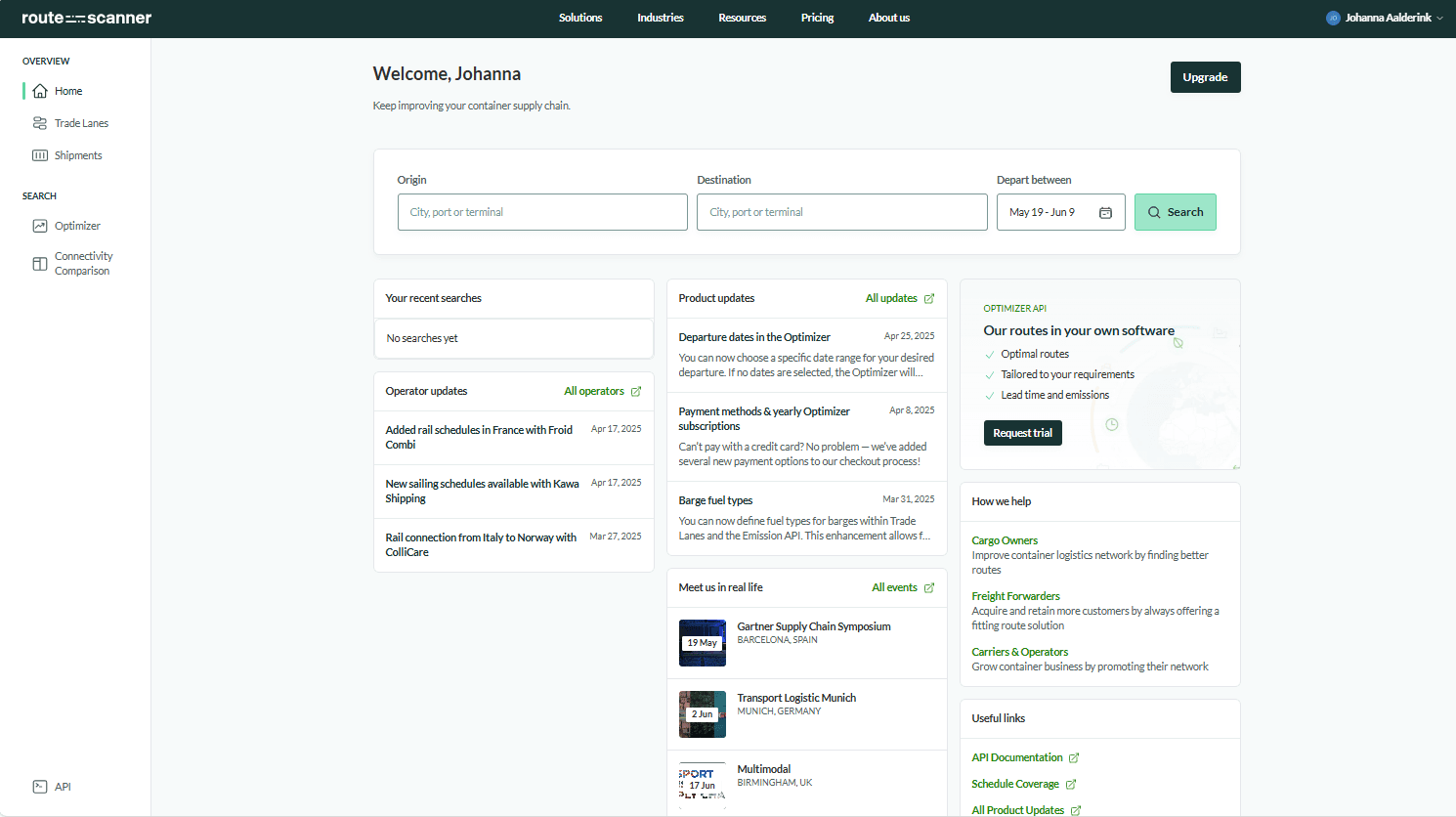The image size is (1456, 817).
Task: Open the Carriers & Operators link
Action: coord(1019,652)
